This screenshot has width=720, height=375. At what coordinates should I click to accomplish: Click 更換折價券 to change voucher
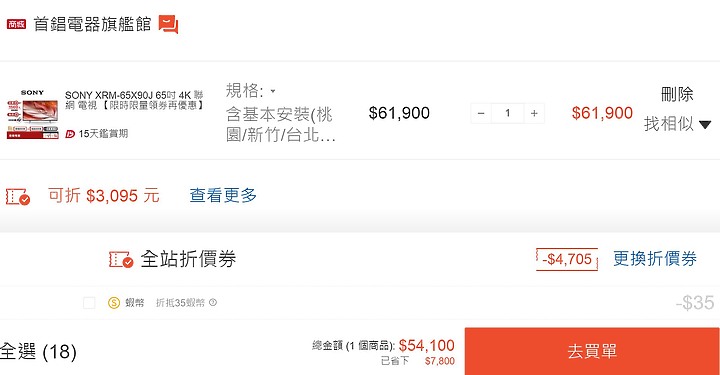point(655,259)
